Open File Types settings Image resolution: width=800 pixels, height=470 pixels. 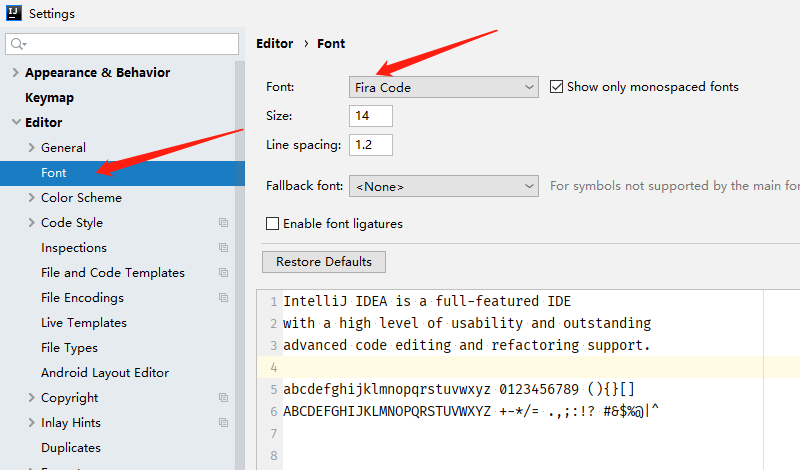69,348
